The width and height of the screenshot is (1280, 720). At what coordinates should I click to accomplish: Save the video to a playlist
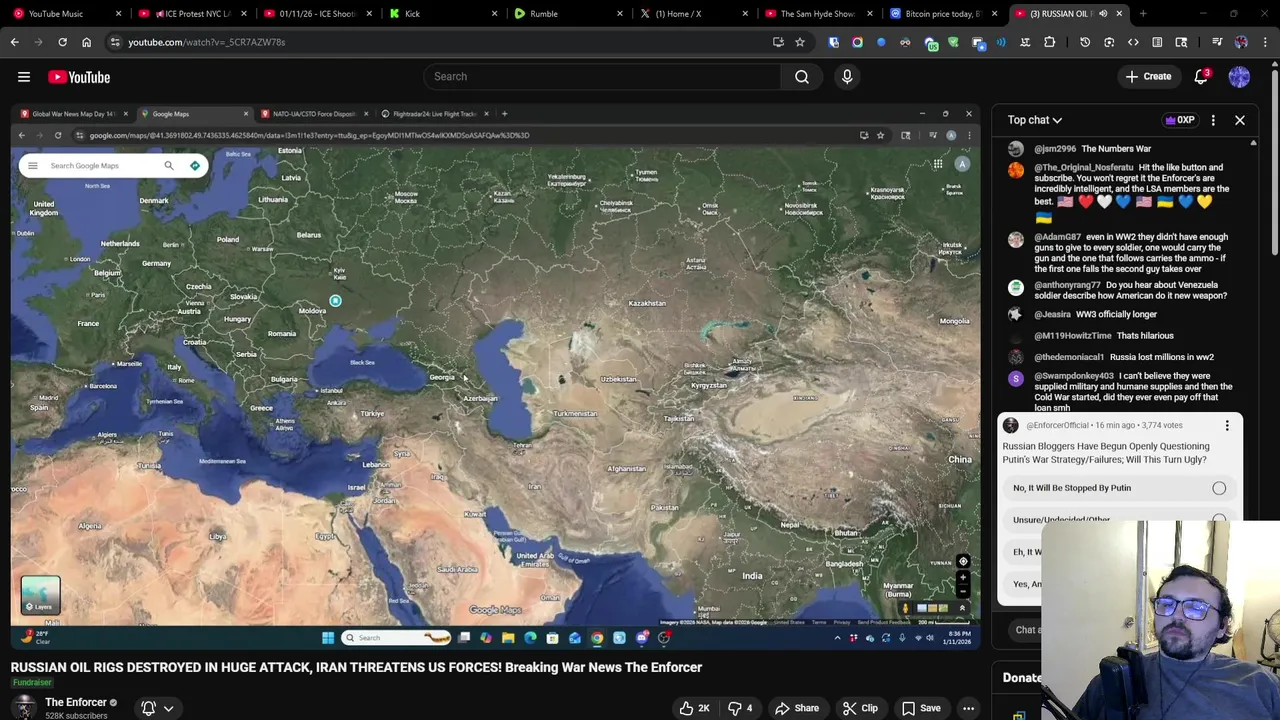point(920,708)
